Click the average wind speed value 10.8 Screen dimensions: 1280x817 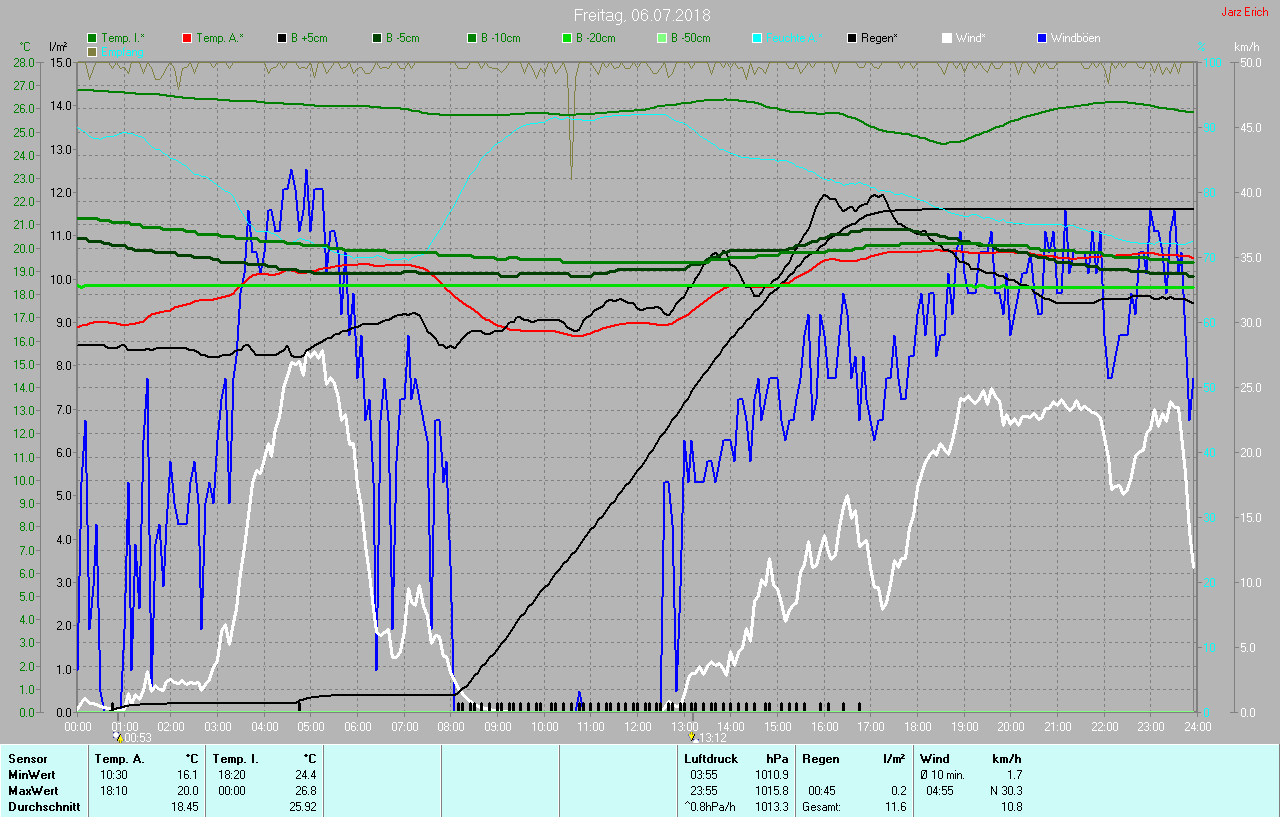[1010, 807]
